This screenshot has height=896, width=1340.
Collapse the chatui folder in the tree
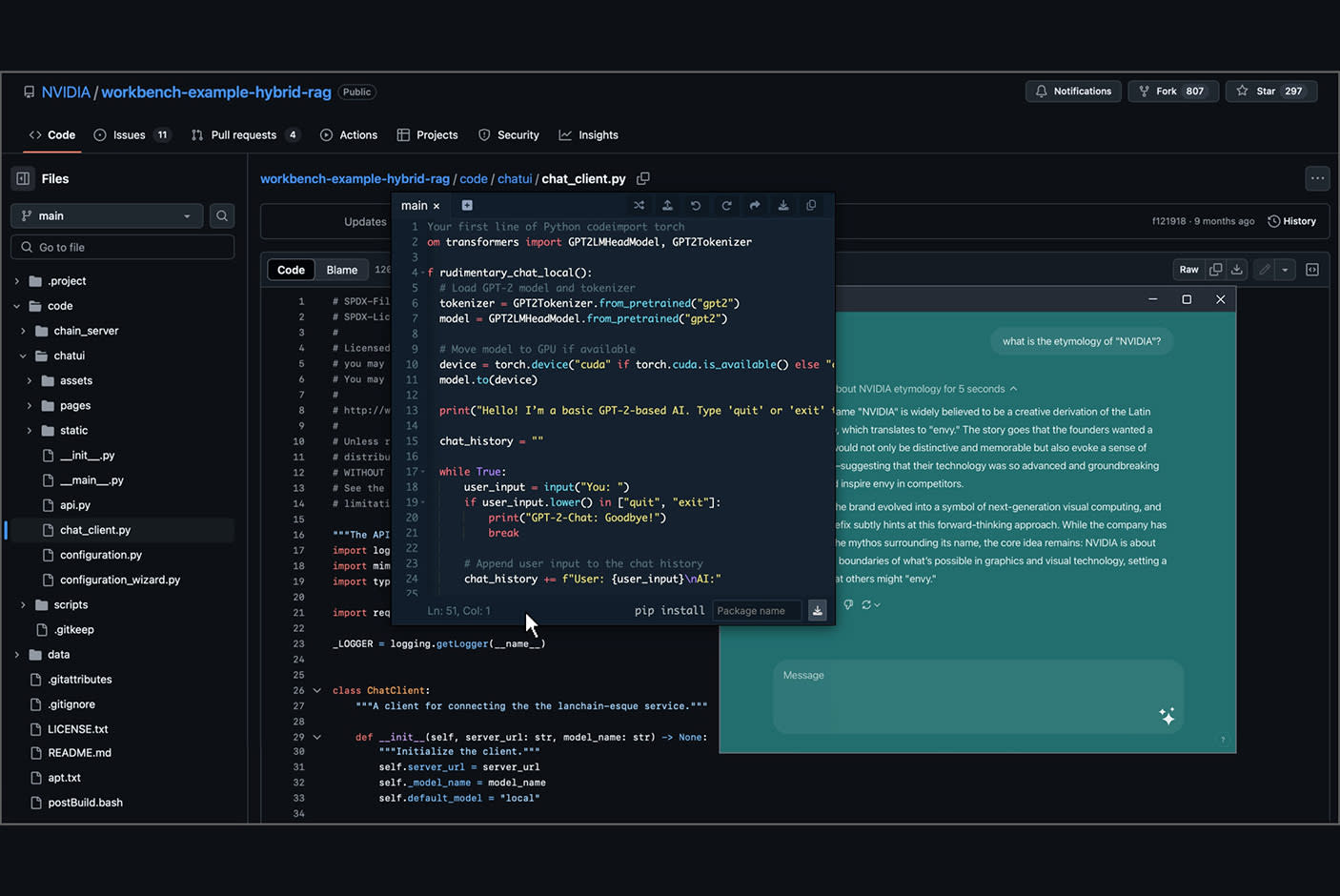pos(23,356)
